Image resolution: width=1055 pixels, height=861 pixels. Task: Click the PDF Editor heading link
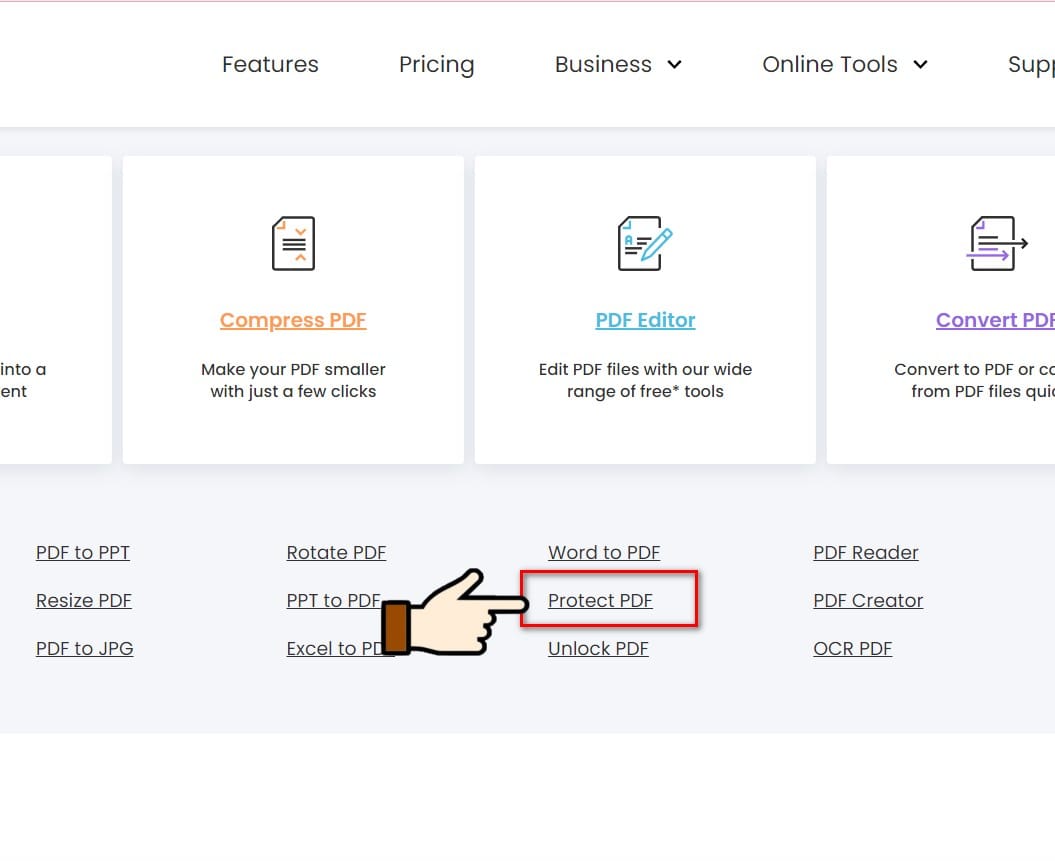tap(645, 320)
